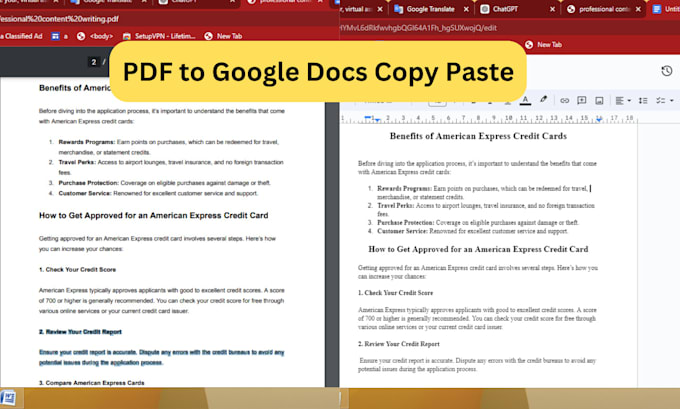The height and width of the screenshot is (409, 680).
Task: Open the Classified Ad bookmark
Action: click(22, 36)
